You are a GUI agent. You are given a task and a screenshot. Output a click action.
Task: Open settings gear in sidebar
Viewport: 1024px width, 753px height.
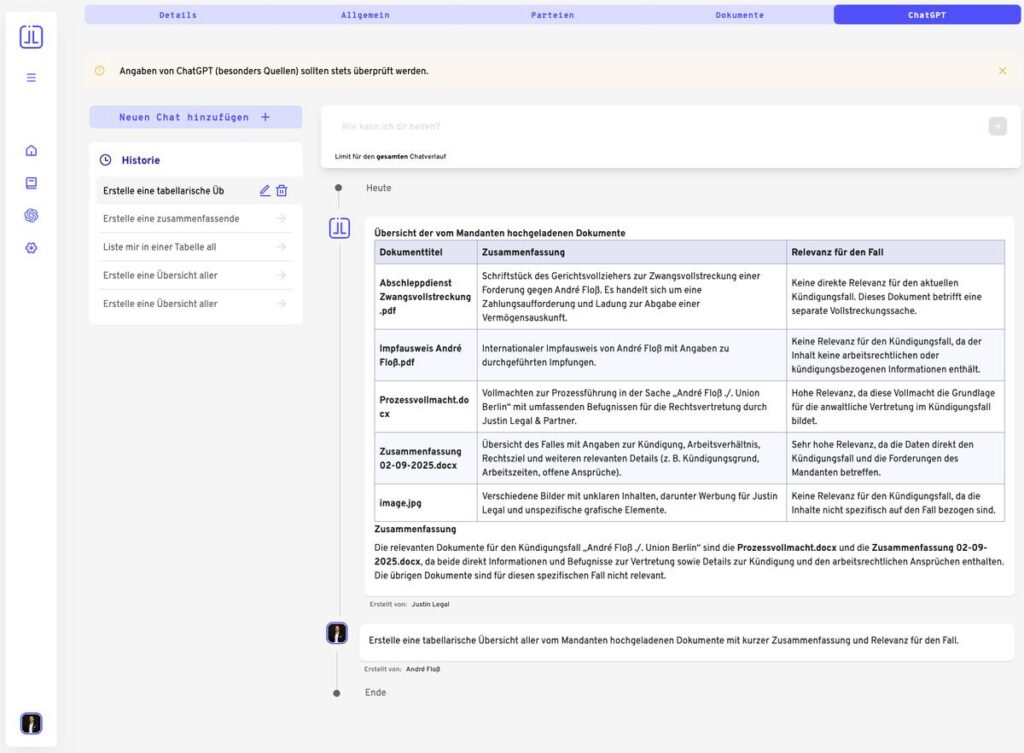pyautogui.click(x=31, y=247)
